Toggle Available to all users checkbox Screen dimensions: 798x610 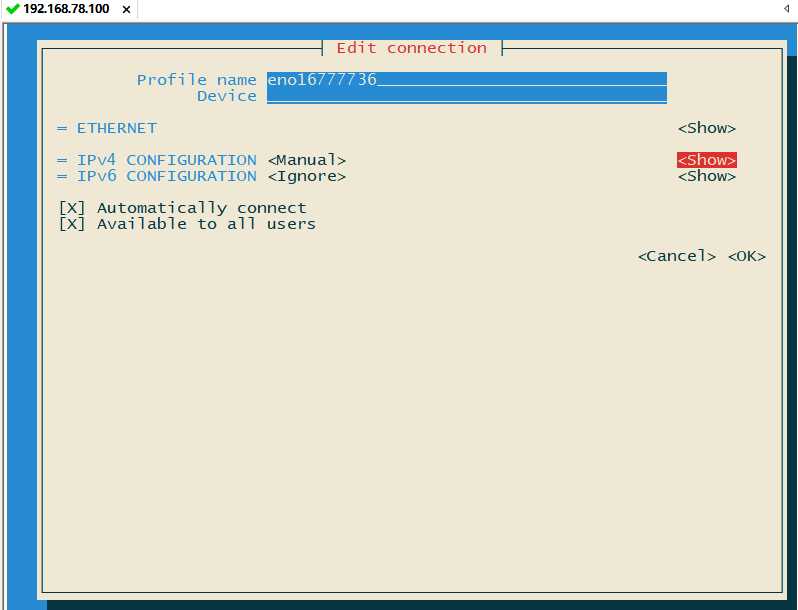click(72, 224)
